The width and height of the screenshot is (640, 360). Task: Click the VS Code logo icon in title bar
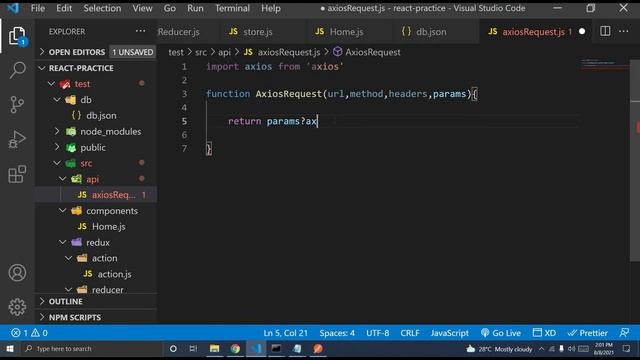[13, 8]
